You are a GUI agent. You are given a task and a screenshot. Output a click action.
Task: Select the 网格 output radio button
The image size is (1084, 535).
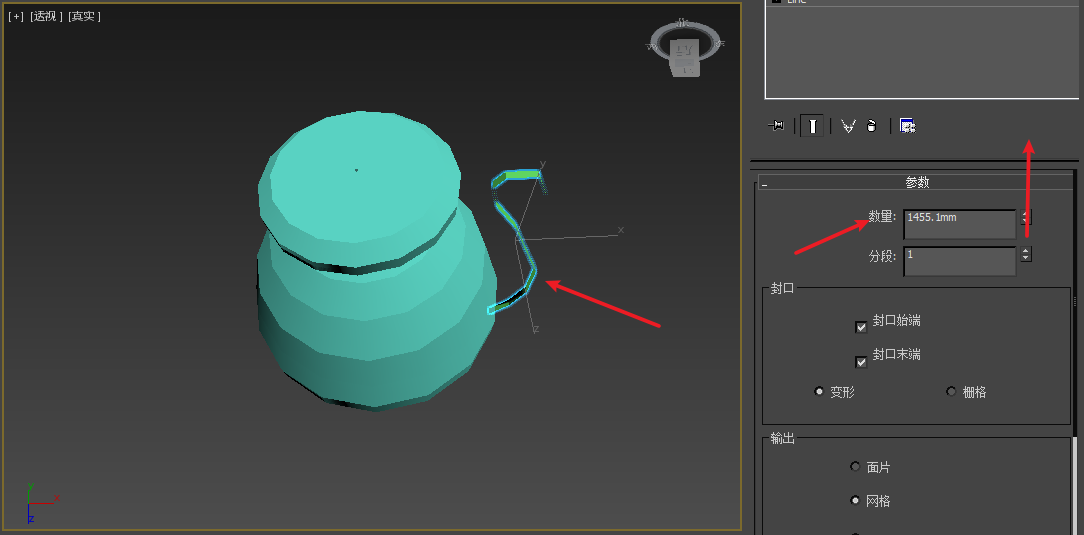(x=855, y=500)
